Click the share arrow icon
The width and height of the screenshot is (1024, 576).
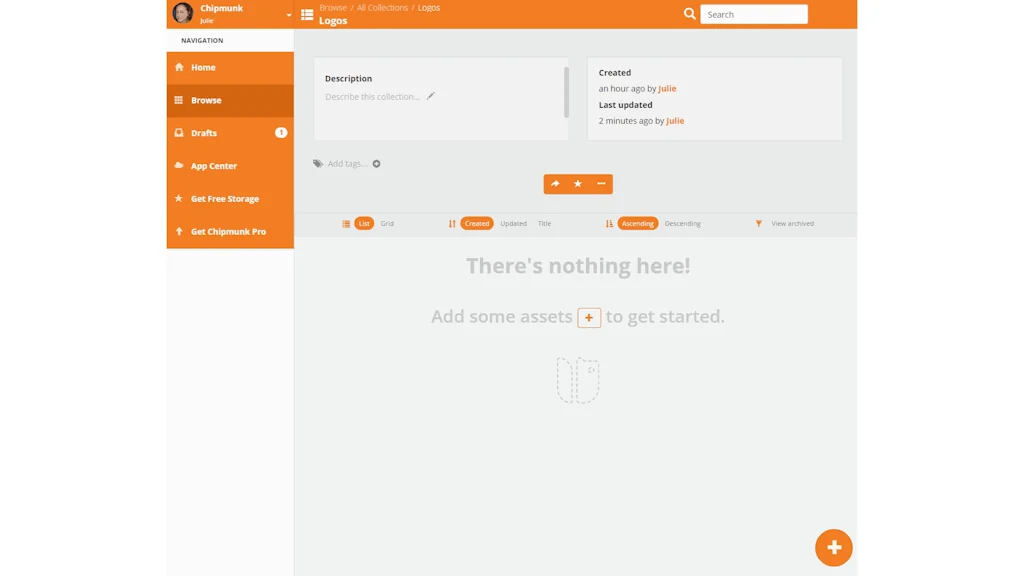point(555,184)
